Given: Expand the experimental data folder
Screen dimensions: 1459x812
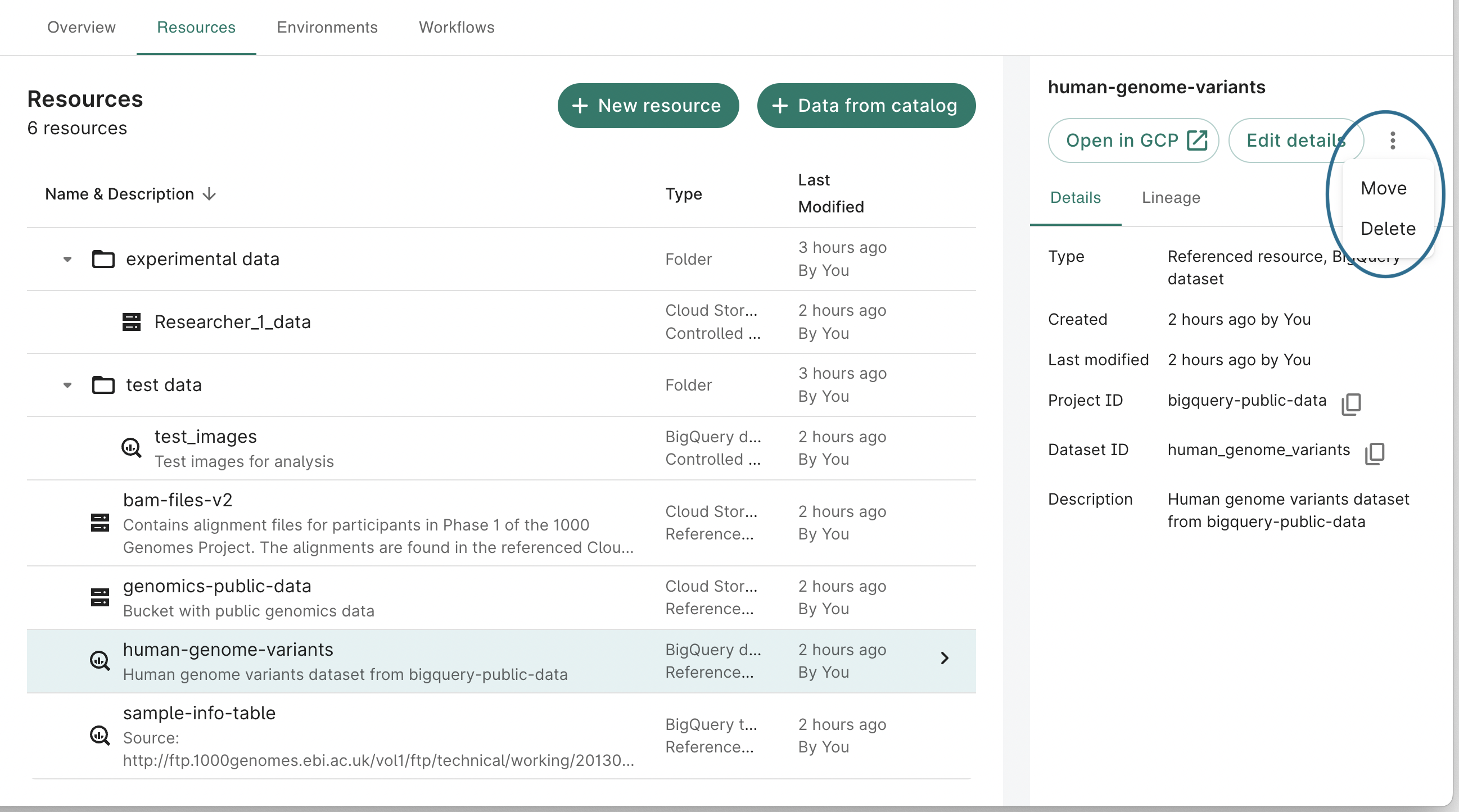Looking at the screenshot, I should point(66,258).
